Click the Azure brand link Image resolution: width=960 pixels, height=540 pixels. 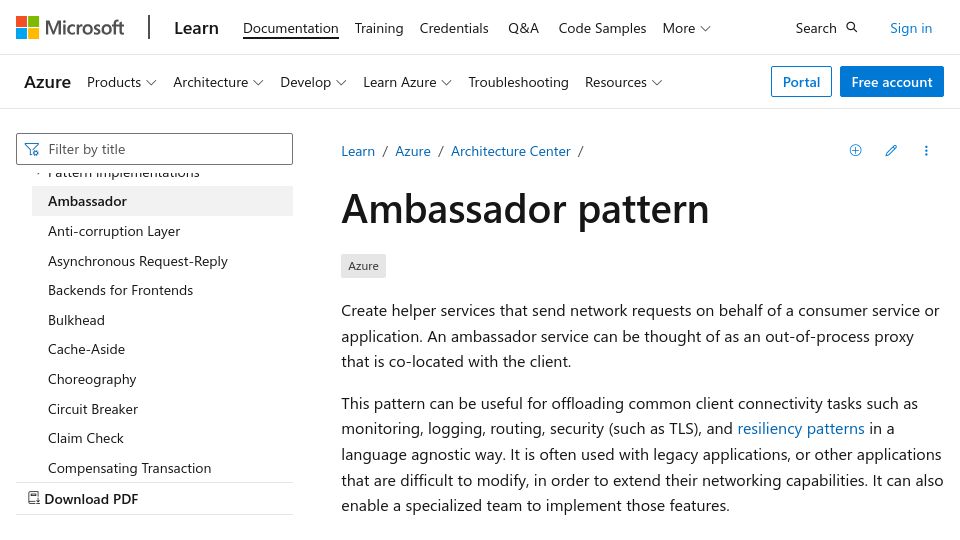point(47,82)
